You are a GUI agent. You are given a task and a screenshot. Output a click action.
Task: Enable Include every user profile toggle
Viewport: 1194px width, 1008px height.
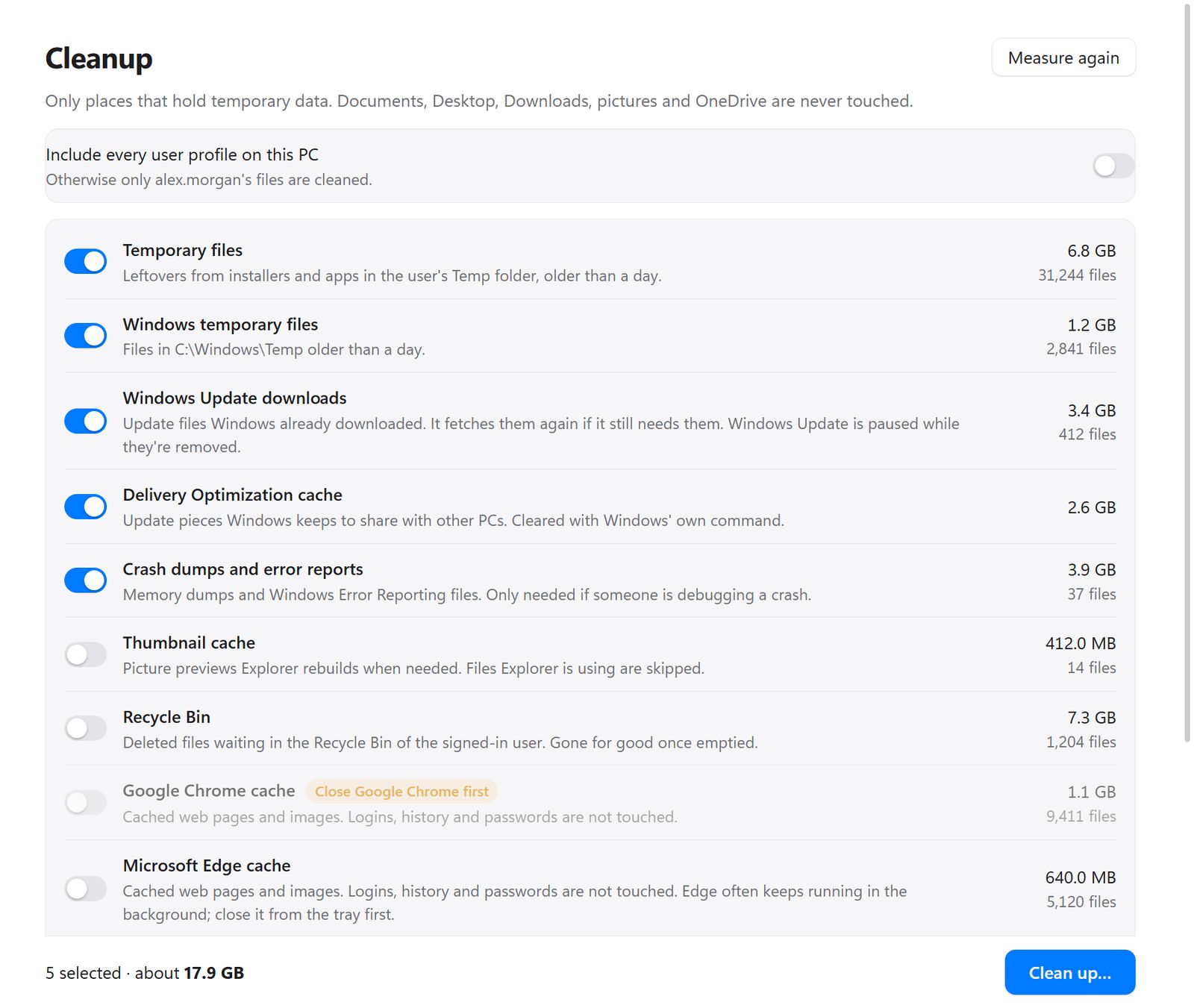tap(1113, 166)
